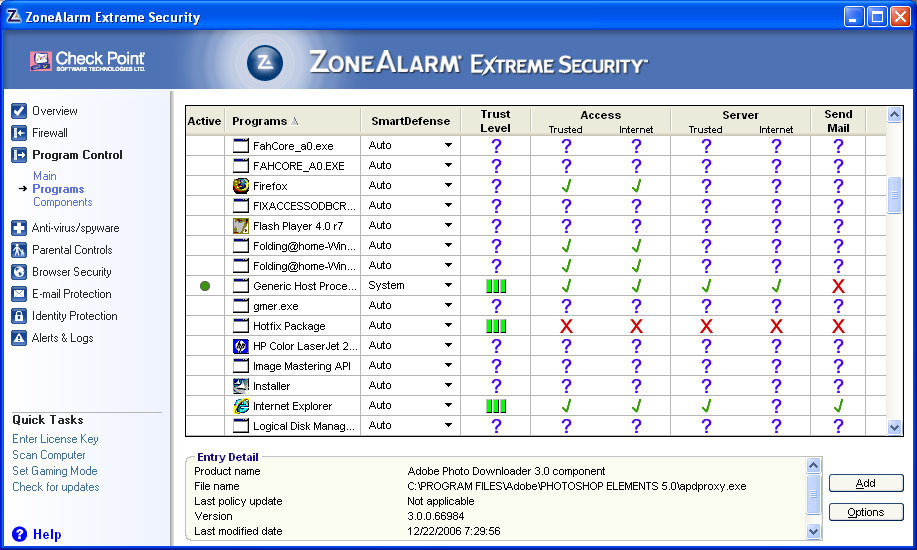Screen dimensions: 917x550
Task: Open SmartDefense dropdown for Logical Disk Manager
Action: (448, 425)
